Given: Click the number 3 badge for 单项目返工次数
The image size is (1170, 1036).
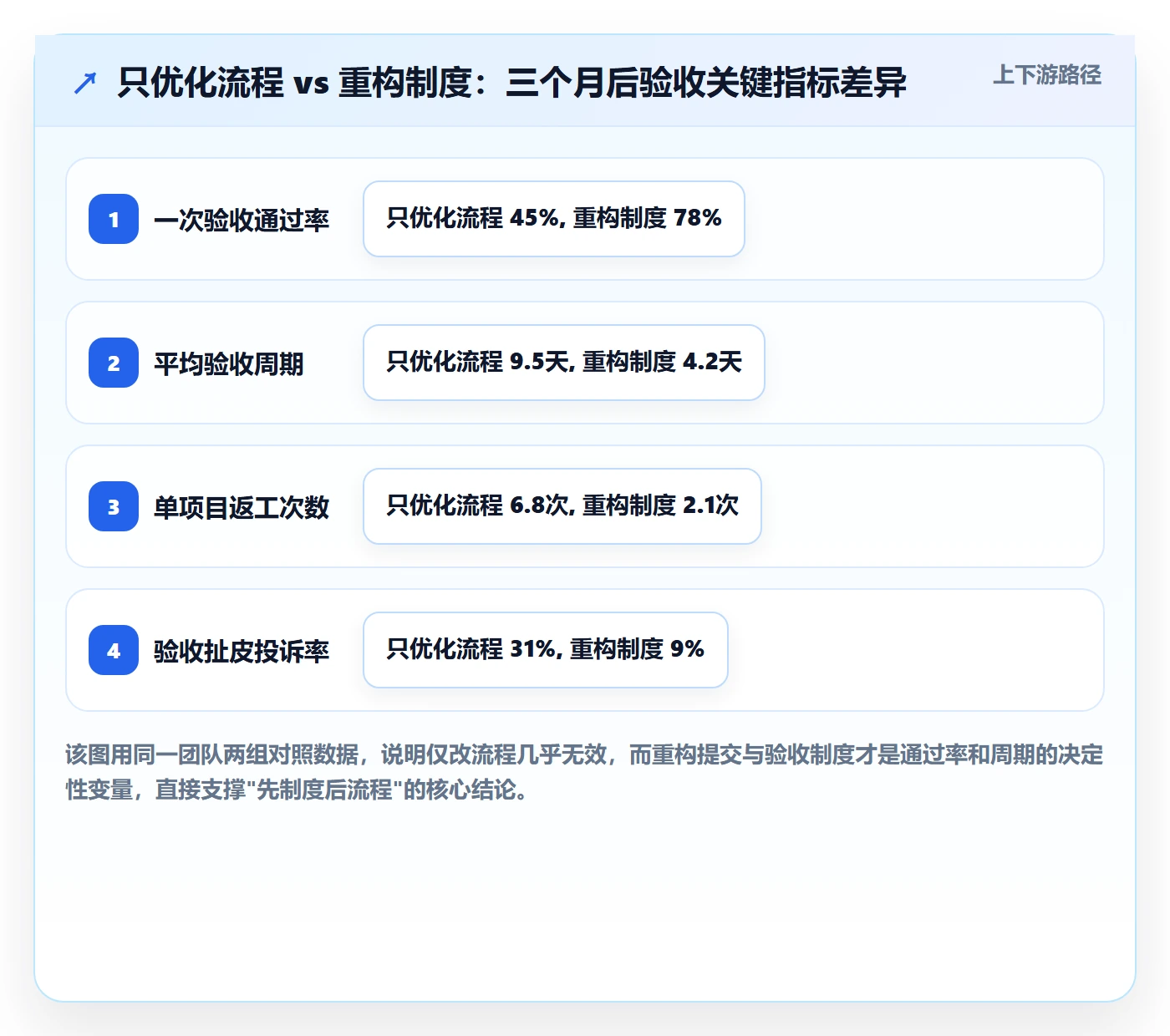Looking at the screenshot, I should (x=114, y=506).
